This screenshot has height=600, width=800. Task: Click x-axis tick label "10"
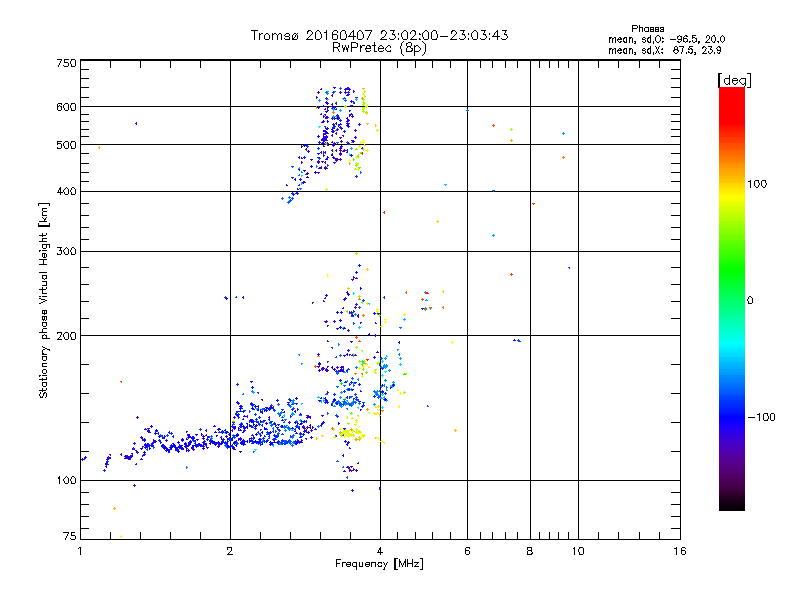[578, 551]
